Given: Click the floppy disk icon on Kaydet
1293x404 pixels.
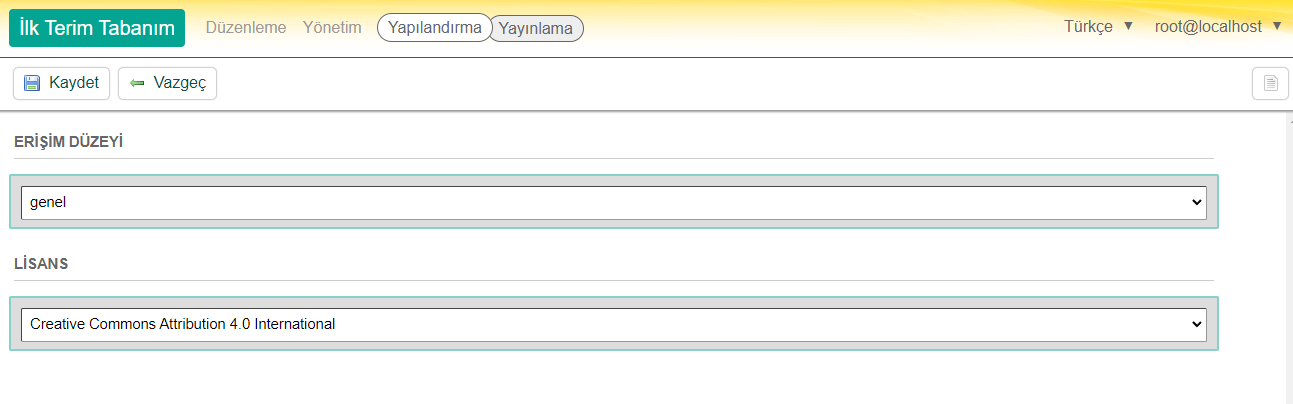Looking at the screenshot, I should coord(32,83).
